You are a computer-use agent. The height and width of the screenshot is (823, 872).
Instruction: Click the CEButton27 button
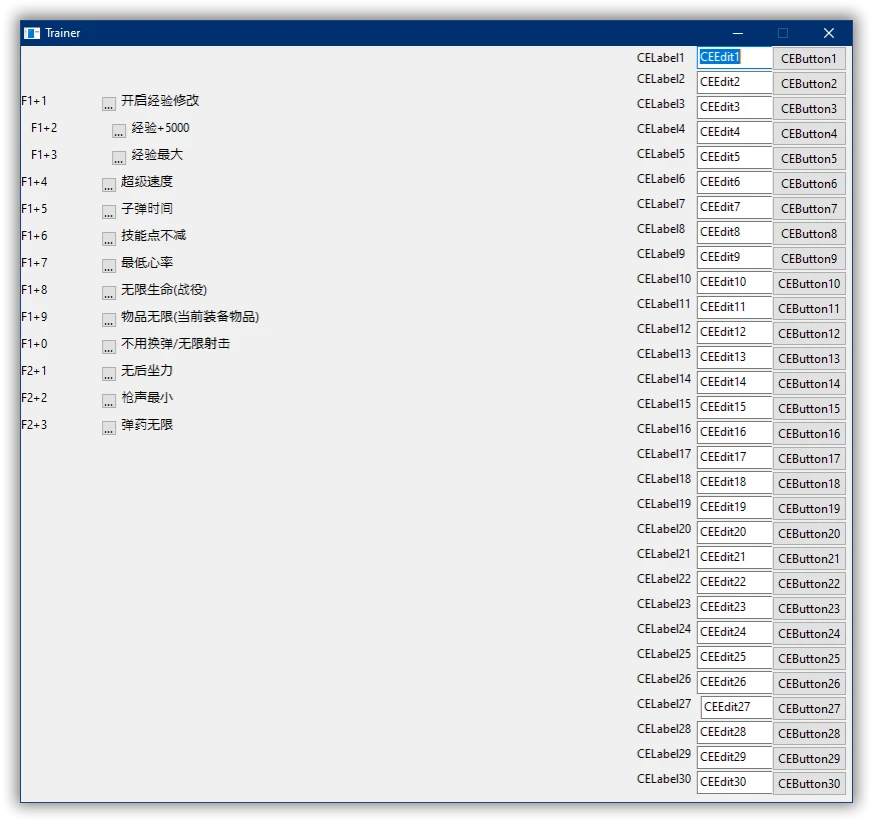[x=809, y=708]
